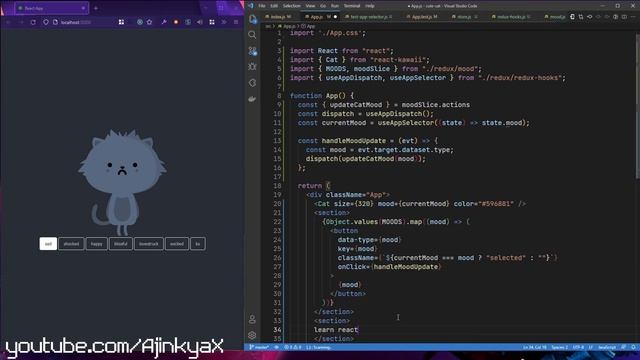This screenshot has width=640, height=360.
Task: Open the Docker view in activity bar
Action: point(252,99)
